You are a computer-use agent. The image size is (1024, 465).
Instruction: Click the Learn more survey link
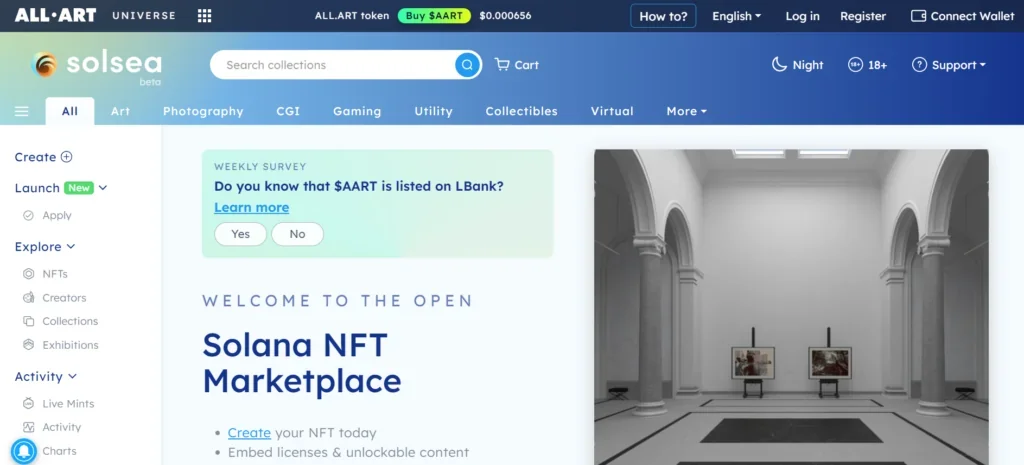click(251, 208)
